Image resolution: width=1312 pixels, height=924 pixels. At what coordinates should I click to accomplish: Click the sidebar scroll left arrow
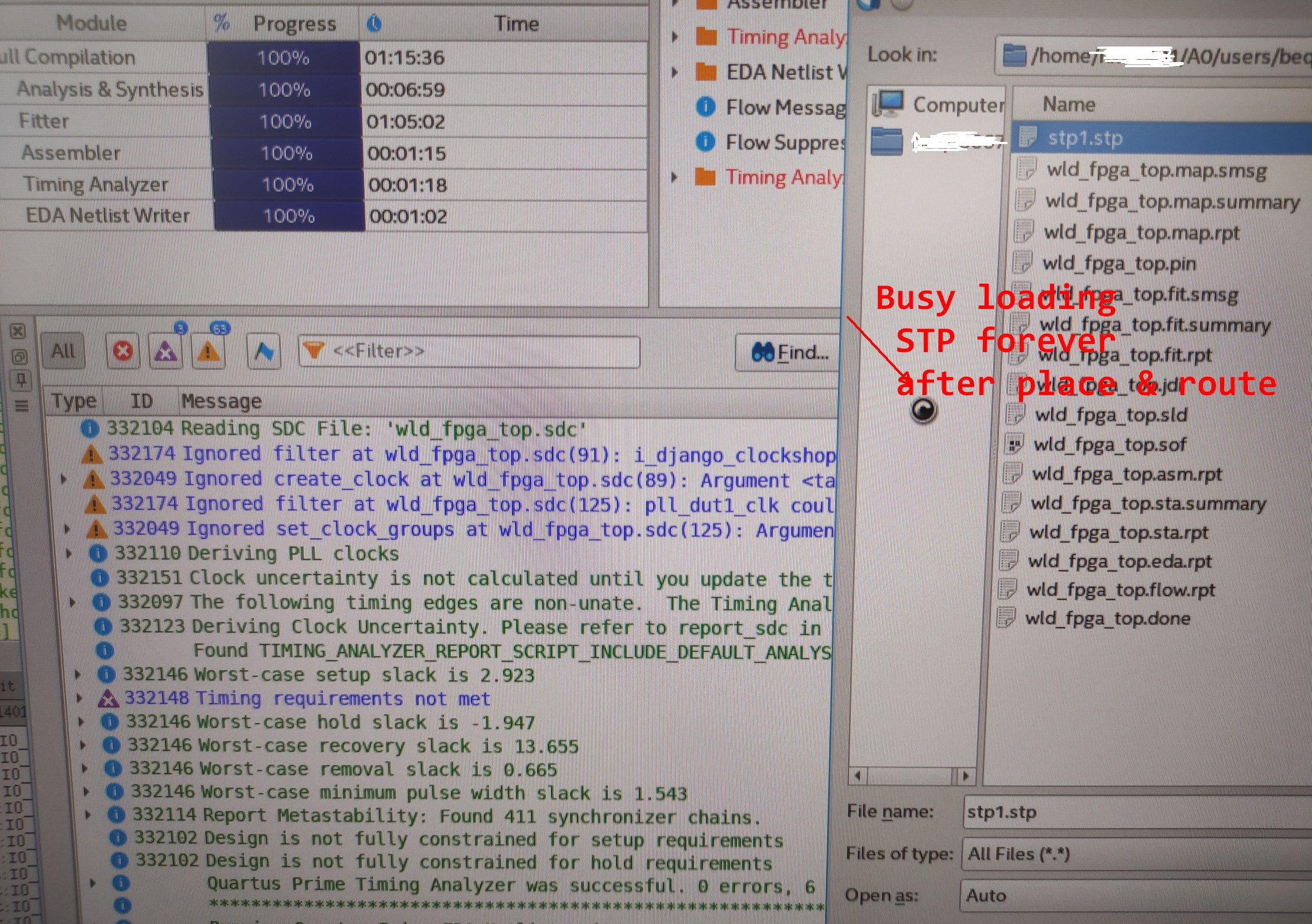[858, 776]
